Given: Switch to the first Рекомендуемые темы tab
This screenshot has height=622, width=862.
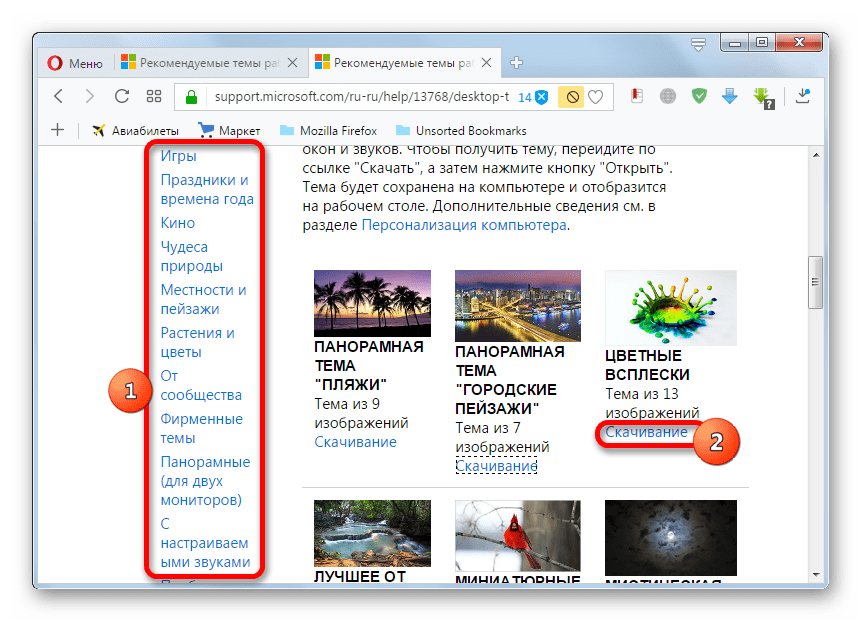Looking at the screenshot, I should coord(208,63).
